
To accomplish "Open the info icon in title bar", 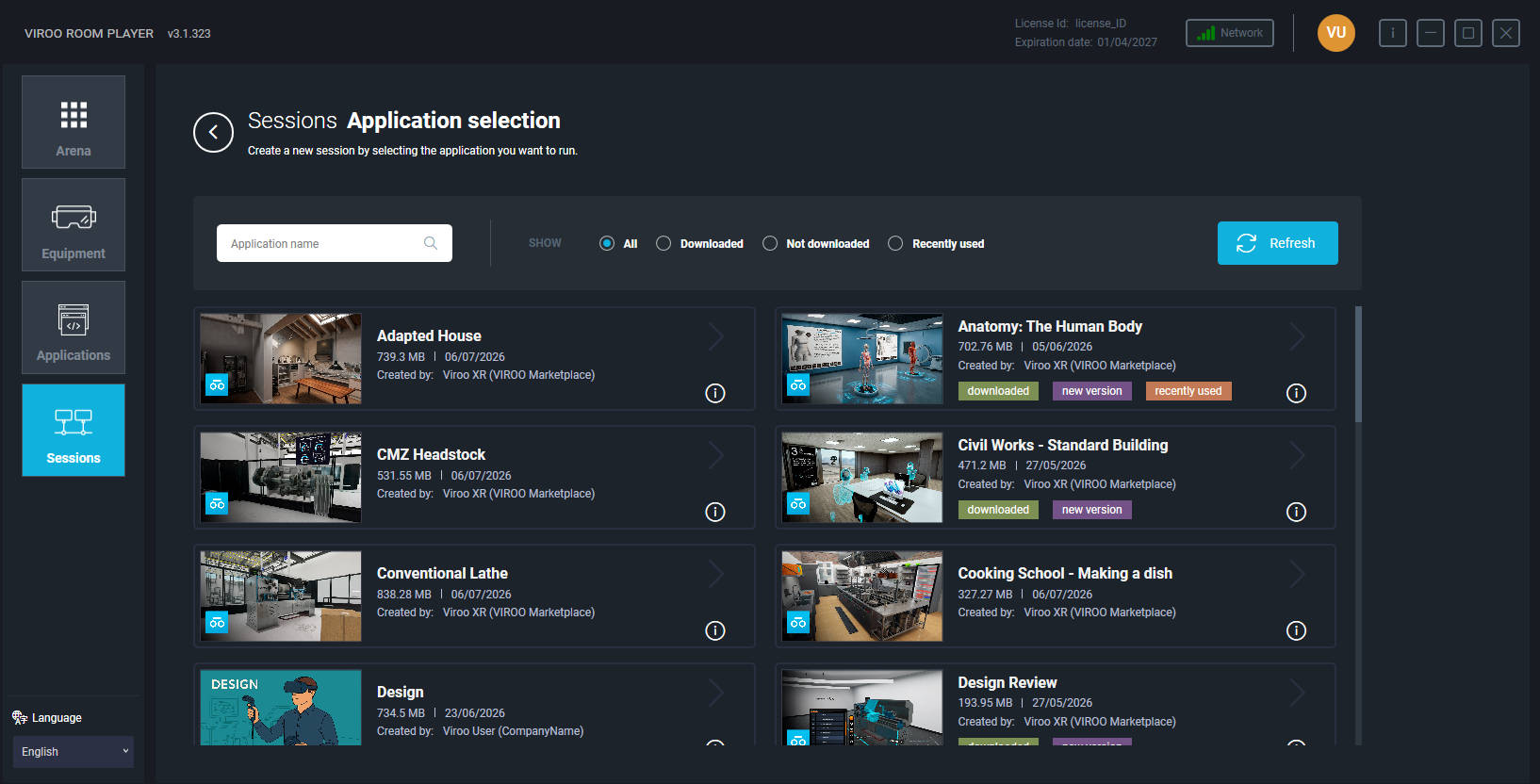I will point(1392,33).
